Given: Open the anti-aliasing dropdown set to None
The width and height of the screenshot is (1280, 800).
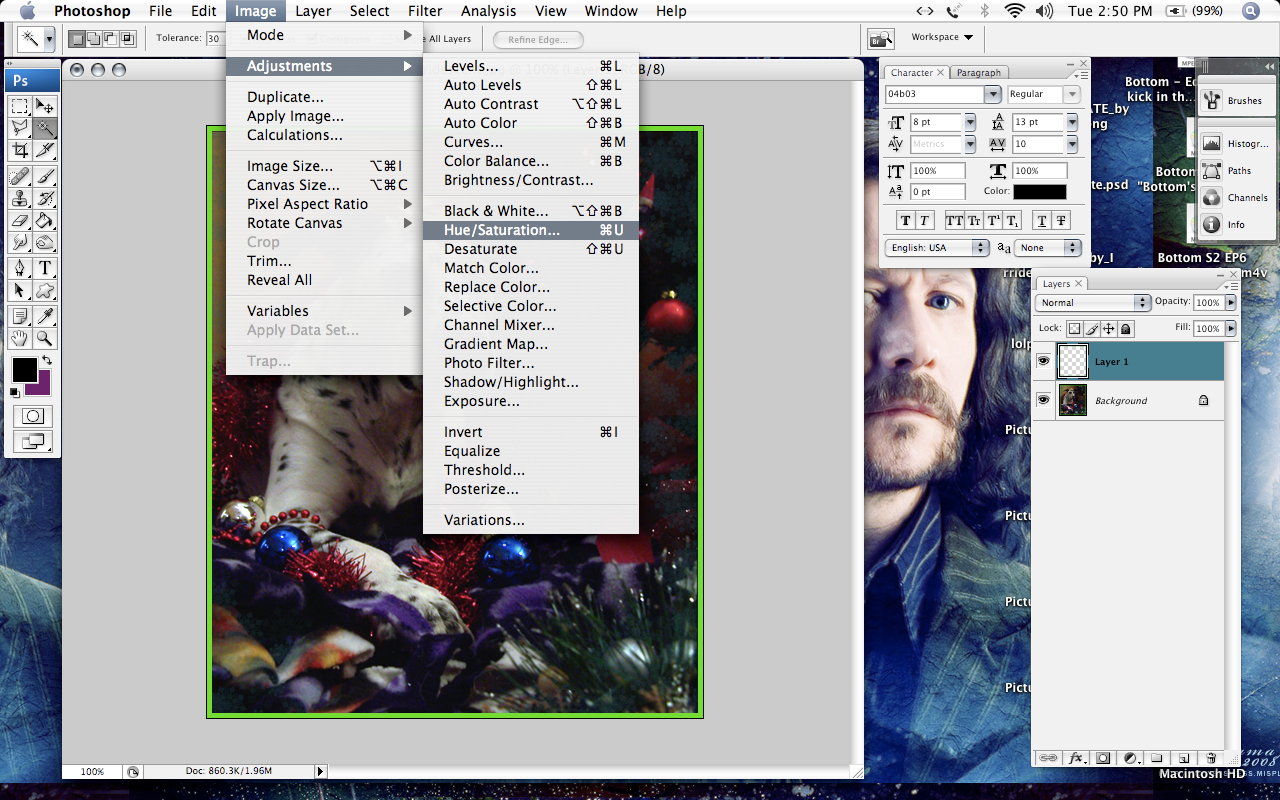Looking at the screenshot, I should tap(1048, 248).
